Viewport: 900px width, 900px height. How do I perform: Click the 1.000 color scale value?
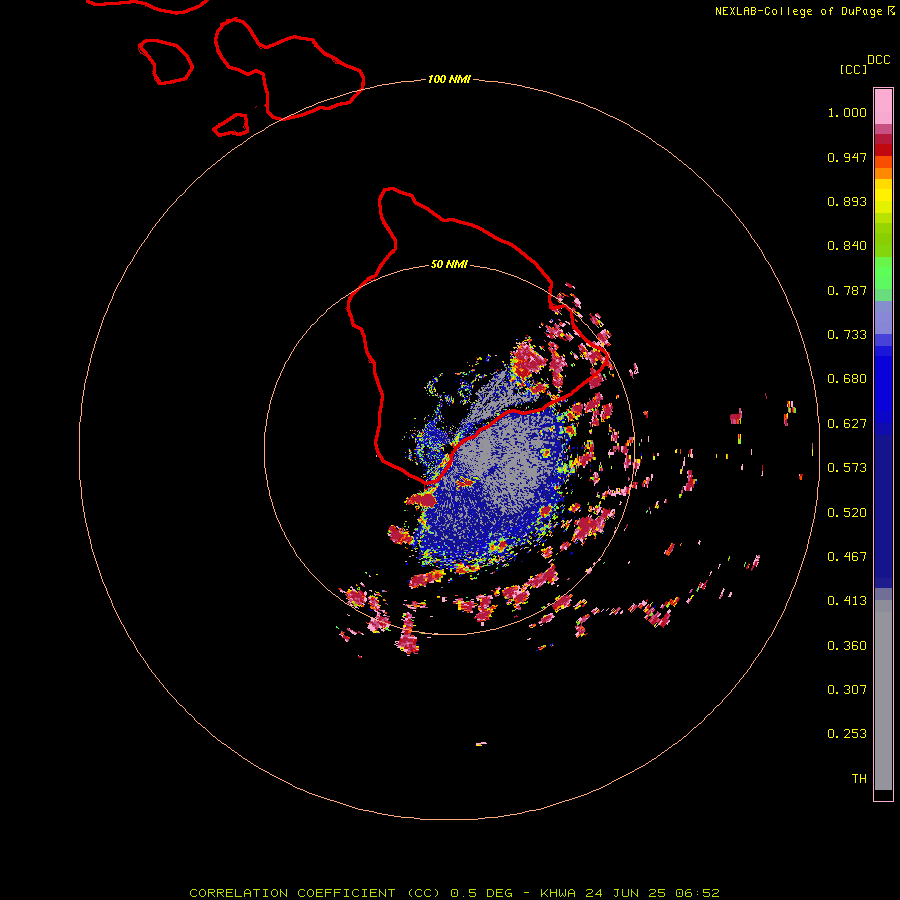(847, 112)
